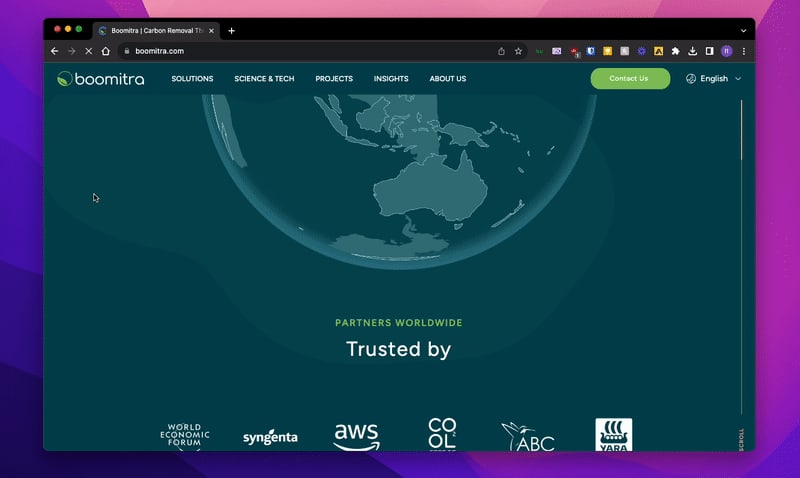Share this page via share icon
Viewport: 800px width, 478px height.
(502, 51)
